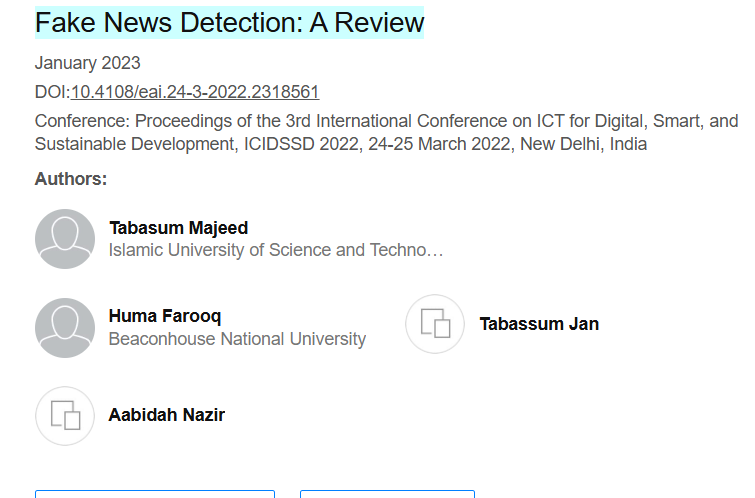Viewport: 755px width, 498px height.
Task: Click the "DOI:" label text
Action: click(x=52, y=93)
